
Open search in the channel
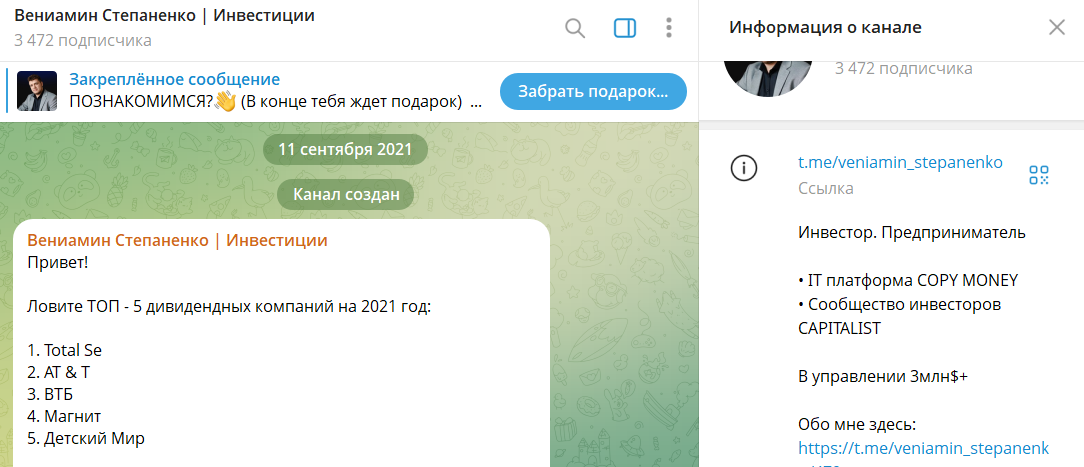575,28
